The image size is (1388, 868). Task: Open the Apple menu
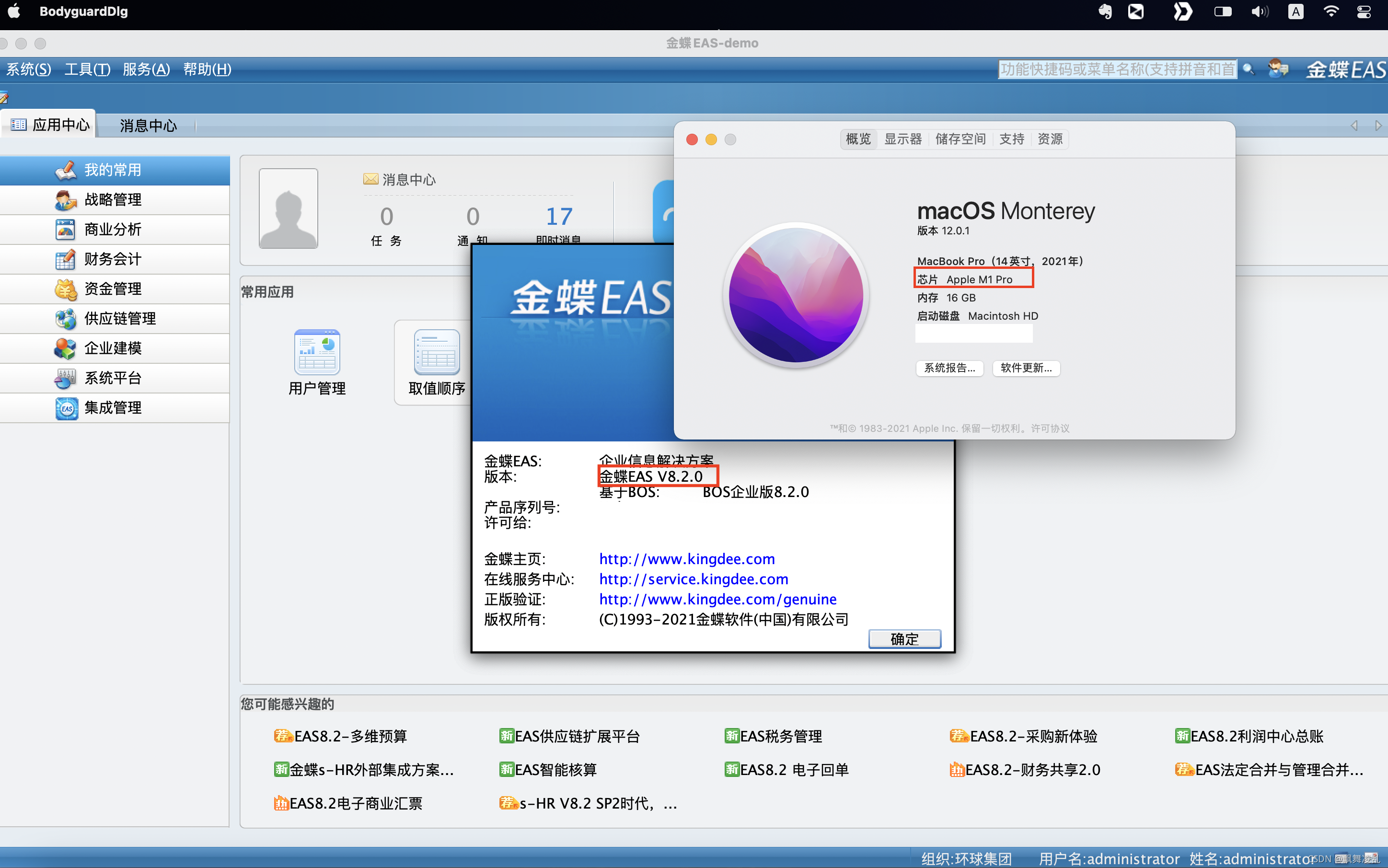[14, 12]
